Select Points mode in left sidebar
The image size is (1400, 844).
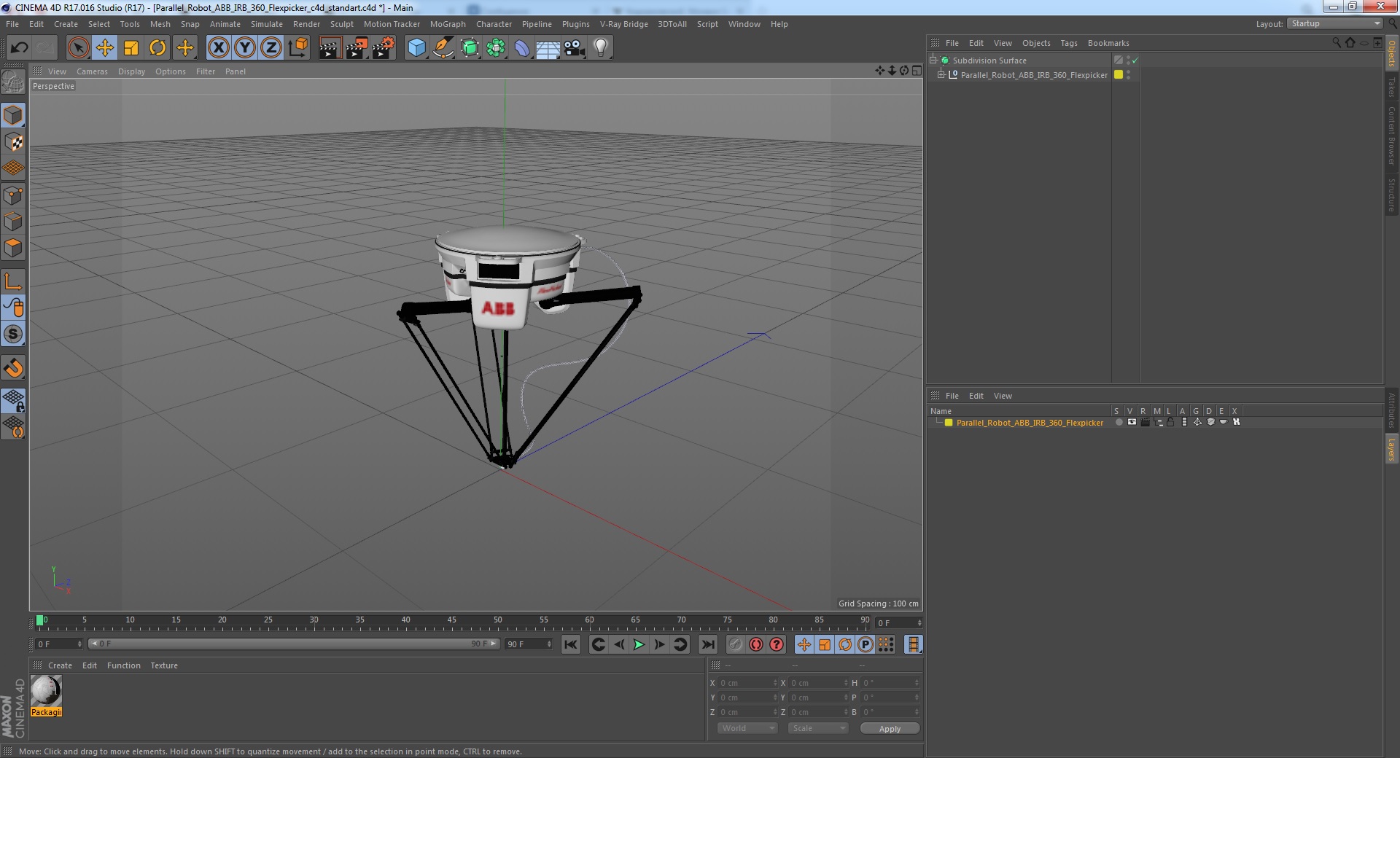pyautogui.click(x=13, y=195)
